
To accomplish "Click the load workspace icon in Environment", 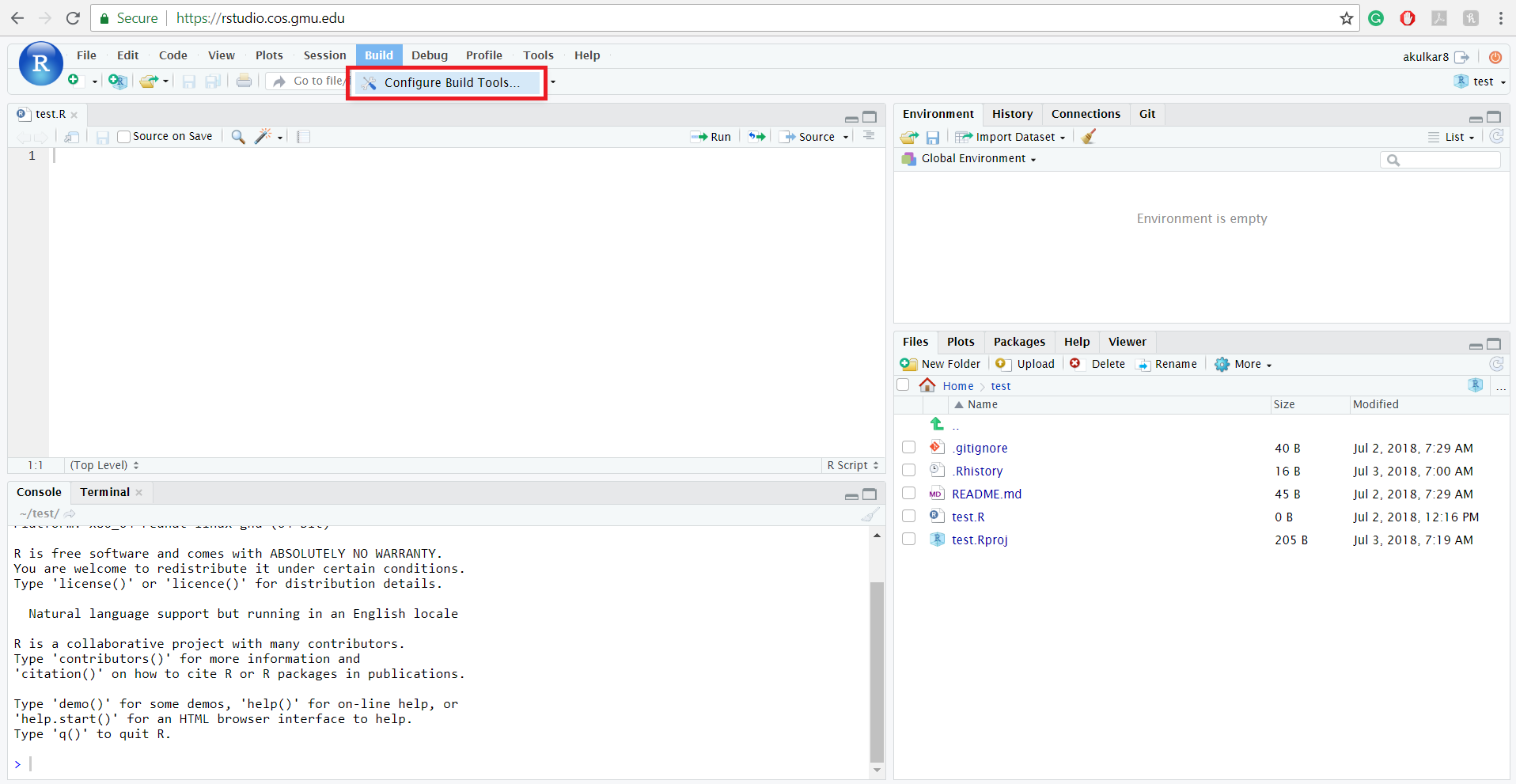I will [909, 137].
